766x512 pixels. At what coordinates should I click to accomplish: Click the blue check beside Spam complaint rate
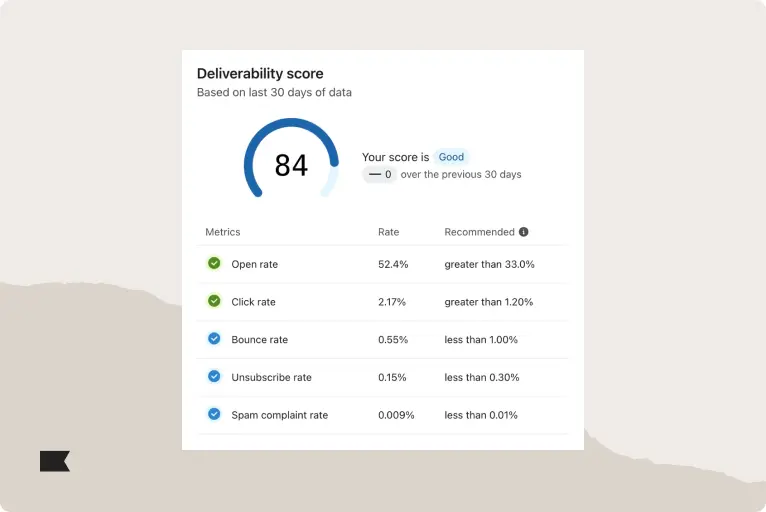tap(214, 414)
